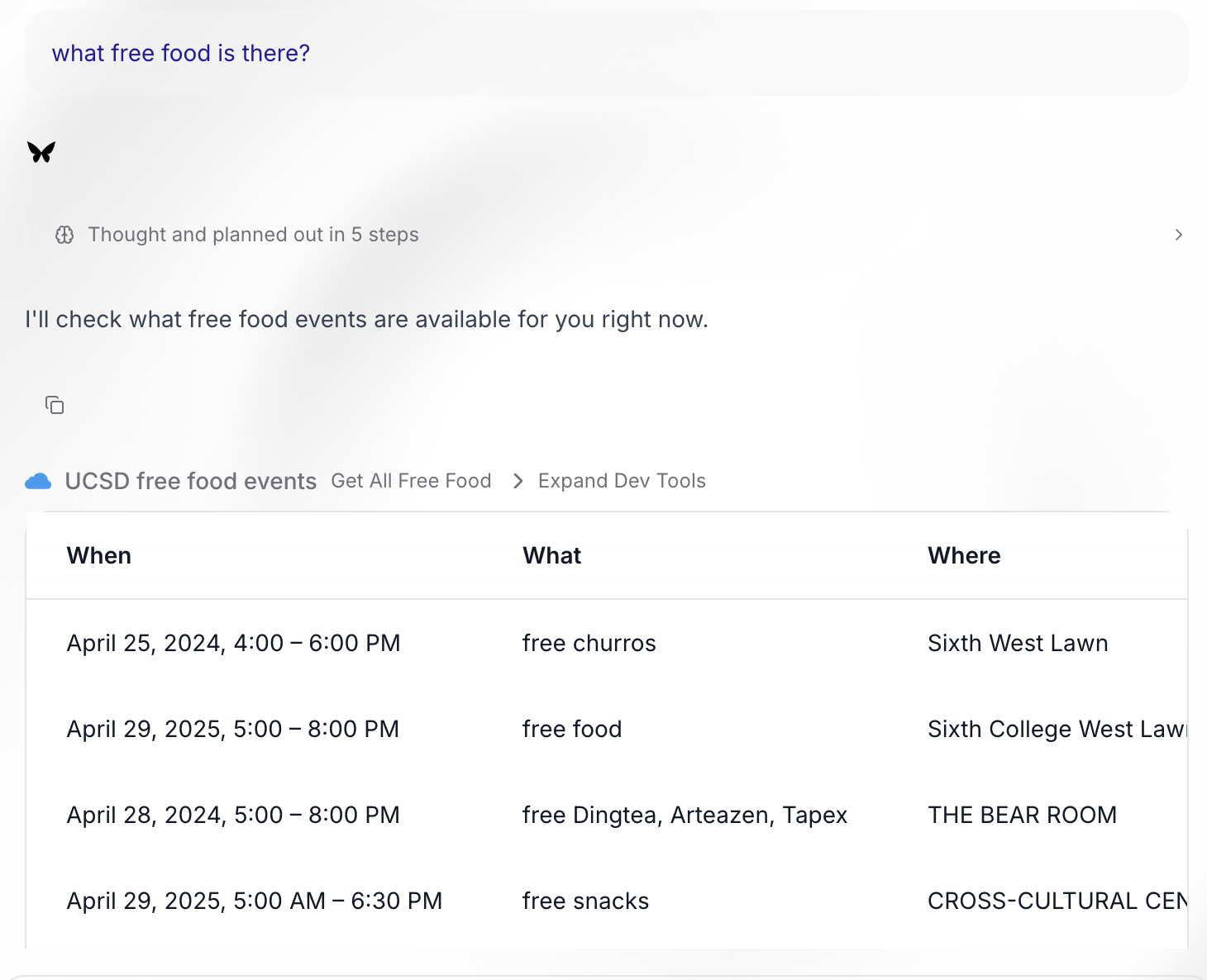This screenshot has width=1207, height=980.
Task: Click the Expand Dev Tools link
Action: pos(622,481)
